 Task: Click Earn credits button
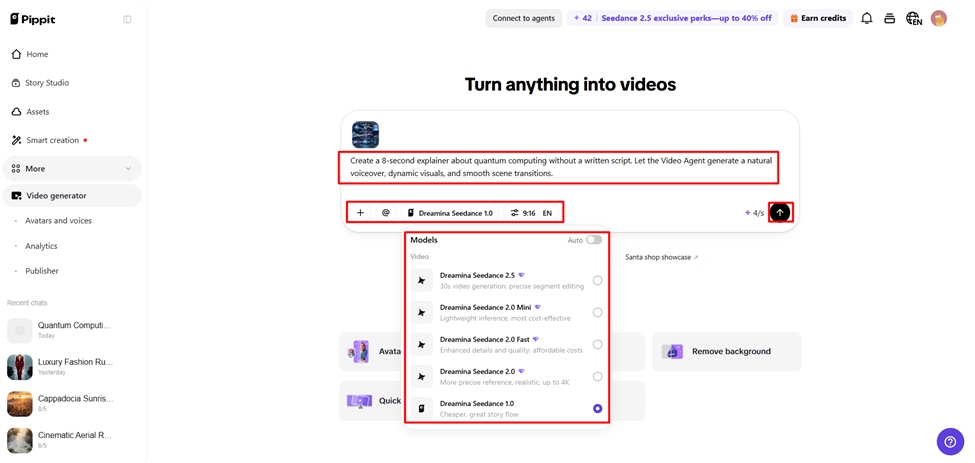(x=818, y=18)
